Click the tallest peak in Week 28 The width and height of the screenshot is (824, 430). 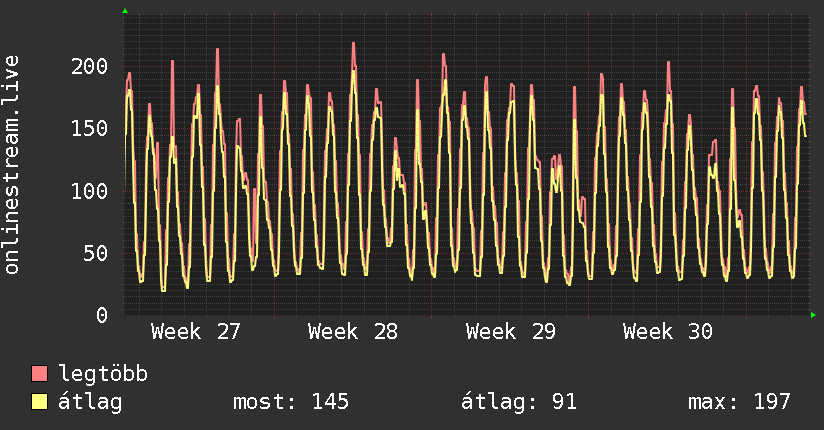pyautogui.click(x=354, y=44)
